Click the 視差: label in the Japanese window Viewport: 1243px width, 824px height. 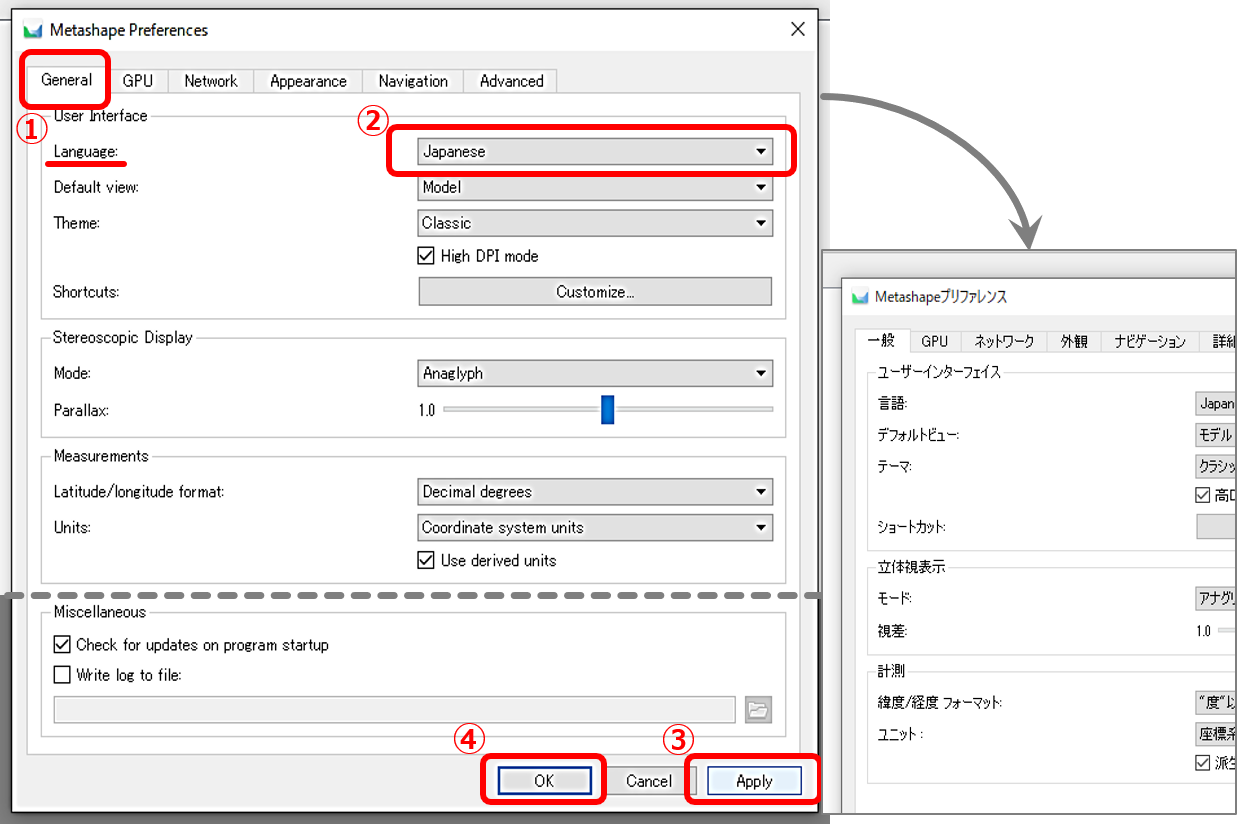point(892,630)
